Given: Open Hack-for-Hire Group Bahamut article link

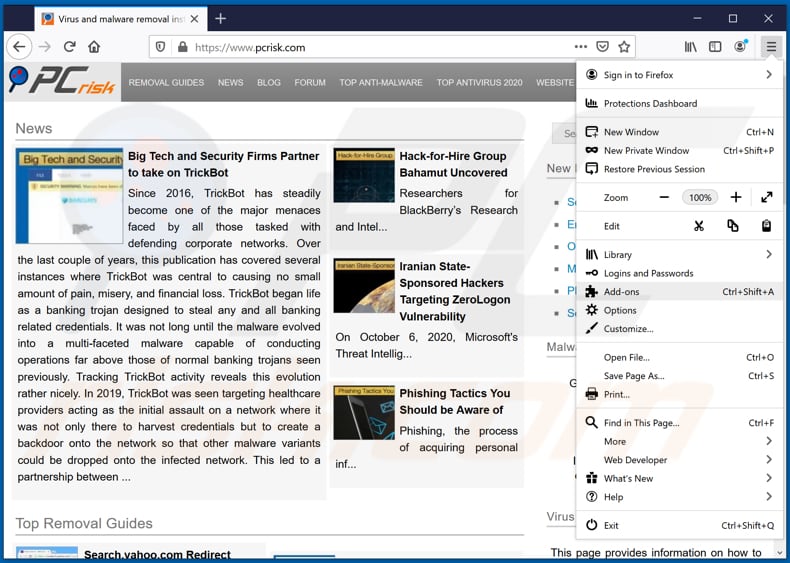Looking at the screenshot, I should (x=453, y=164).
